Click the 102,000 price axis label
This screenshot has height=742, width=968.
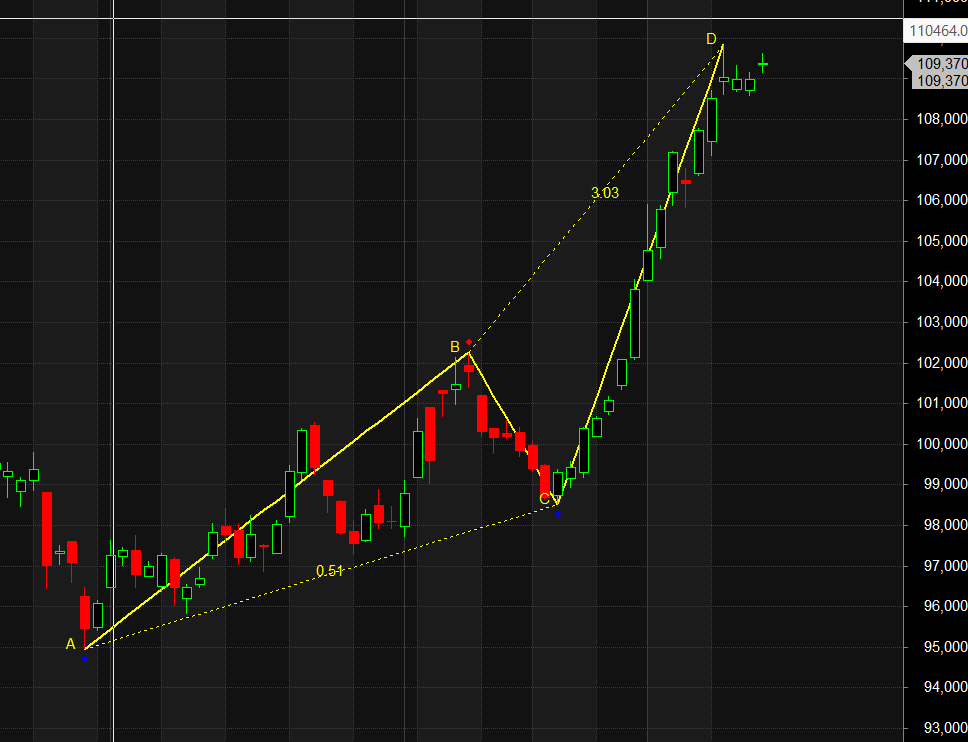pos(942,363)
